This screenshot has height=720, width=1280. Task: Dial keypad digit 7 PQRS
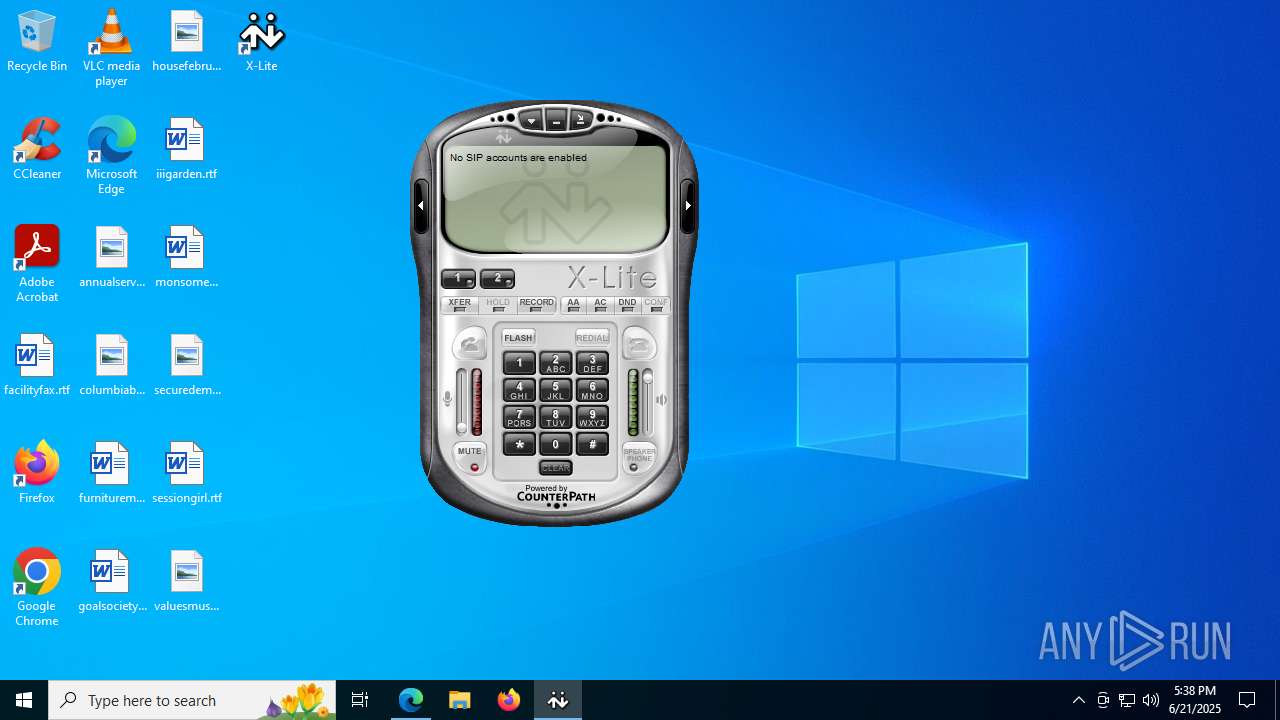tap(519, 417)
